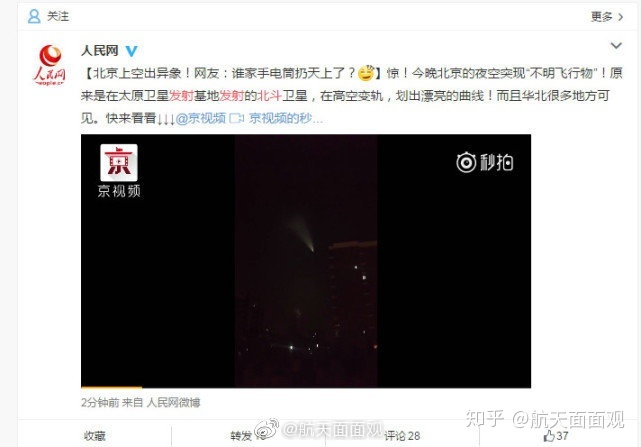Image resolution: width=641 pixels, height=447 pixels.
Task: Open the 评论 28 comments tab
Action: coord(402,436)
